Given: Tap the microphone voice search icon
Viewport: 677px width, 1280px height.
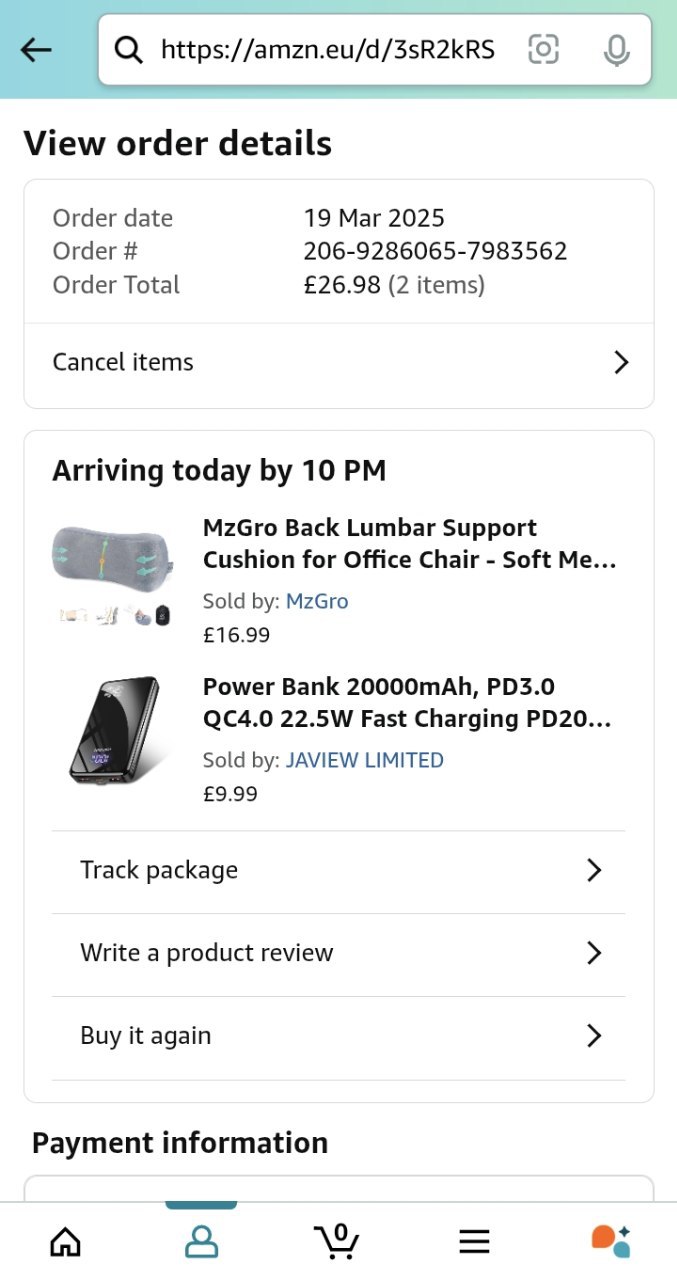Looking at the screenshot, I should pyautogui.click(x=617, y=49).
